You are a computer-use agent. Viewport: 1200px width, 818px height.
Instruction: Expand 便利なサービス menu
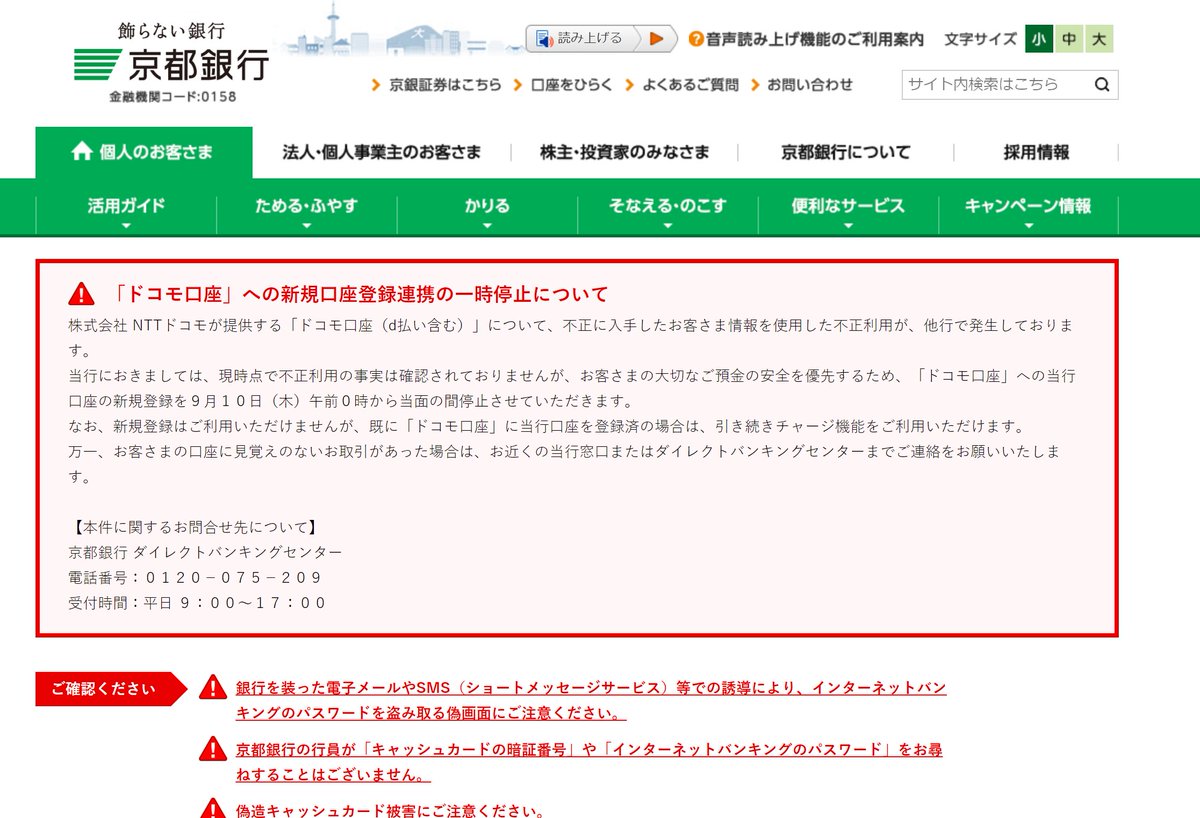pyautogui.click(x=848, y=208)
